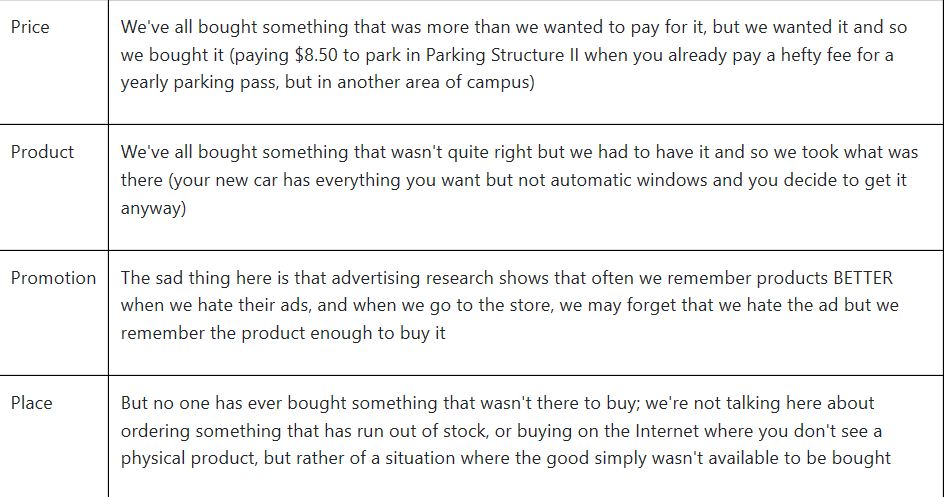
Task: Click the word BETTER in Promotion cell
Action: pos(863,278)
